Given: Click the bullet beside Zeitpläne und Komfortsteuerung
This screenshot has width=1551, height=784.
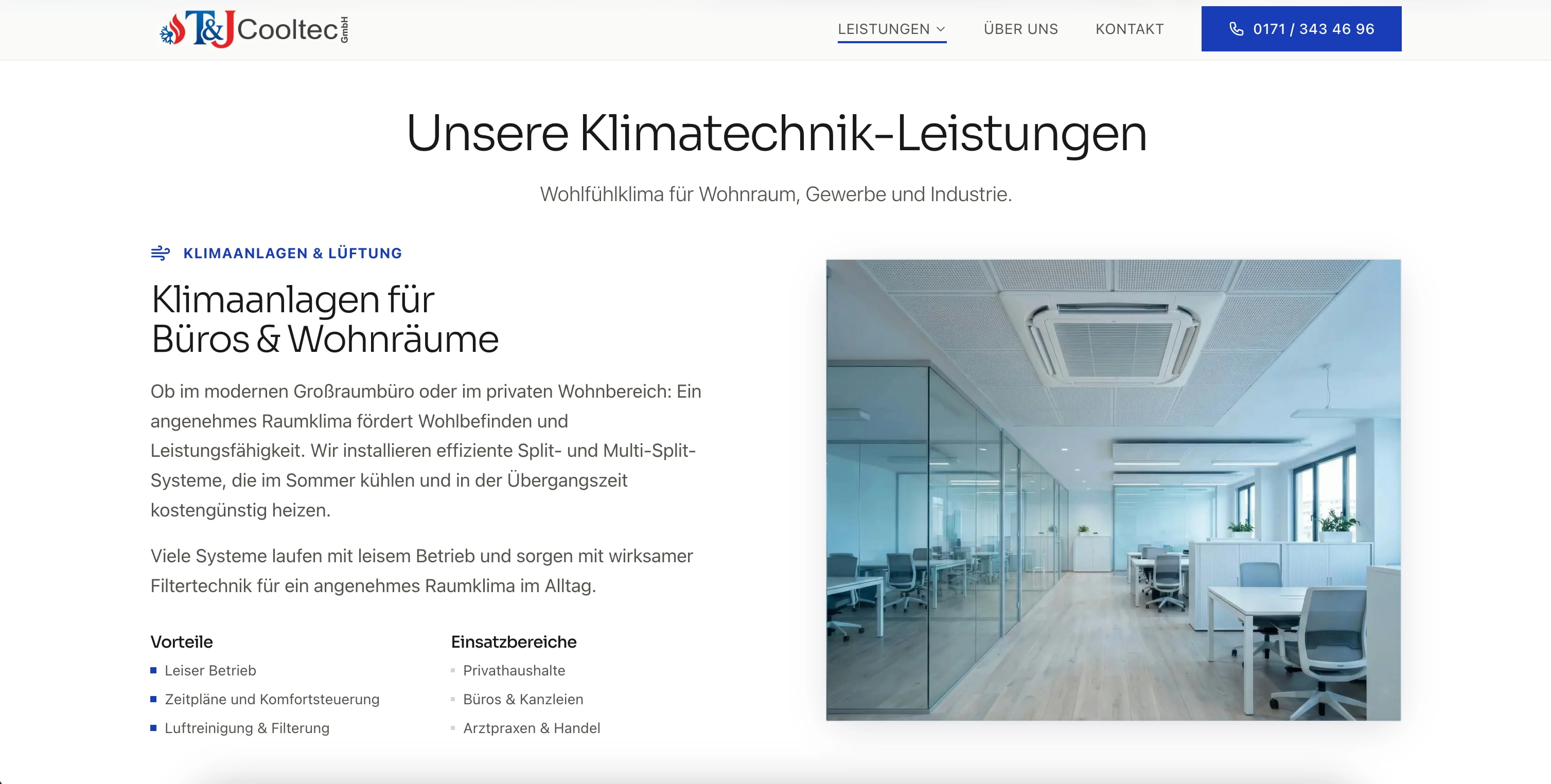Looking at the screenshot, I should tap(154, 699).
